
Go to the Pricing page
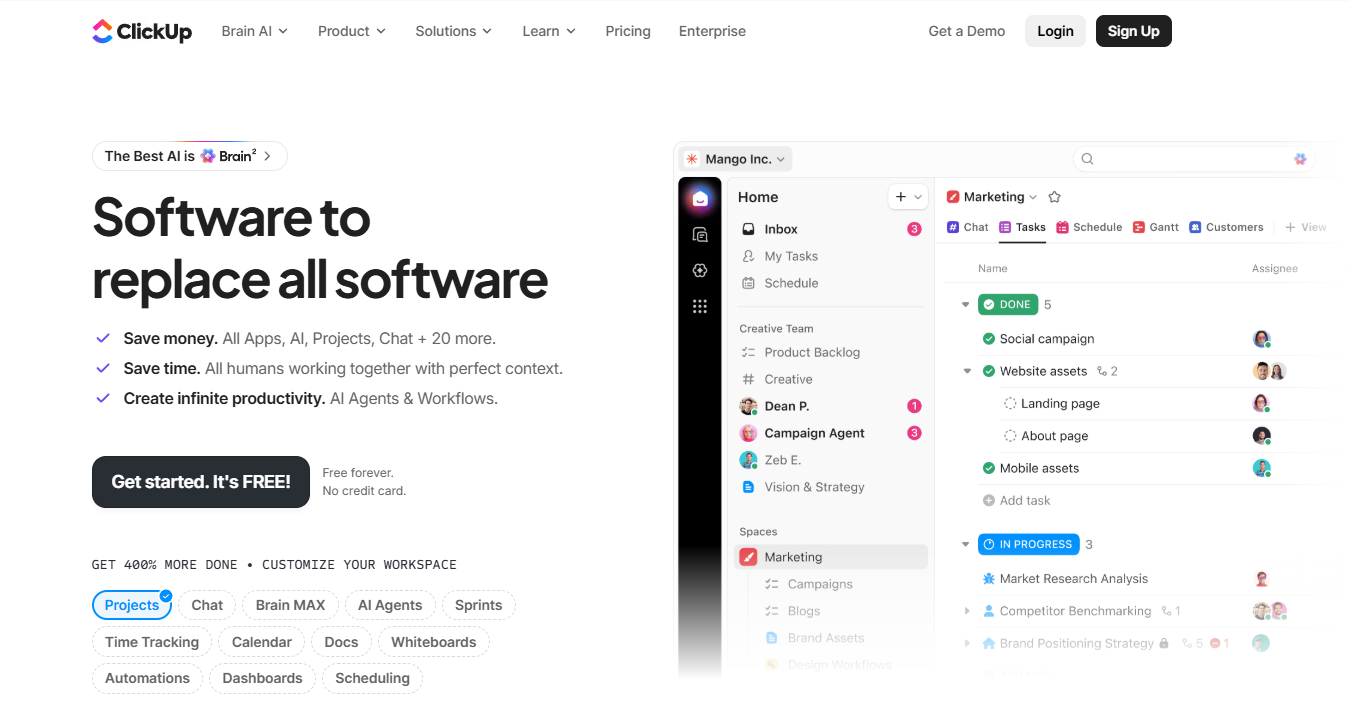628,31
